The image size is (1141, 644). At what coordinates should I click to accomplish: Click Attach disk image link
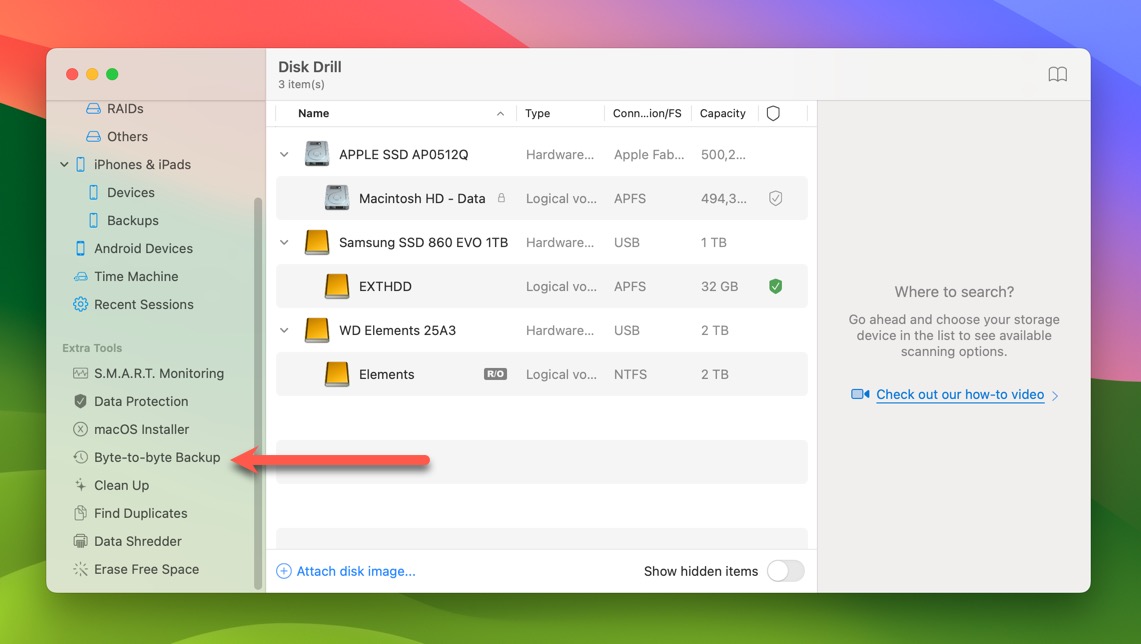click(x=356, y=571)
